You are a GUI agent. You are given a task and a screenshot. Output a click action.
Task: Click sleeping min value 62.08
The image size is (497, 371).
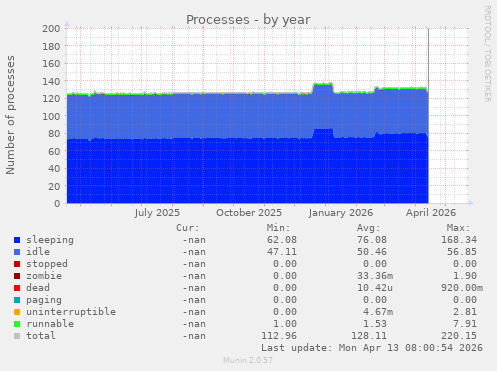tap(282, 240)
